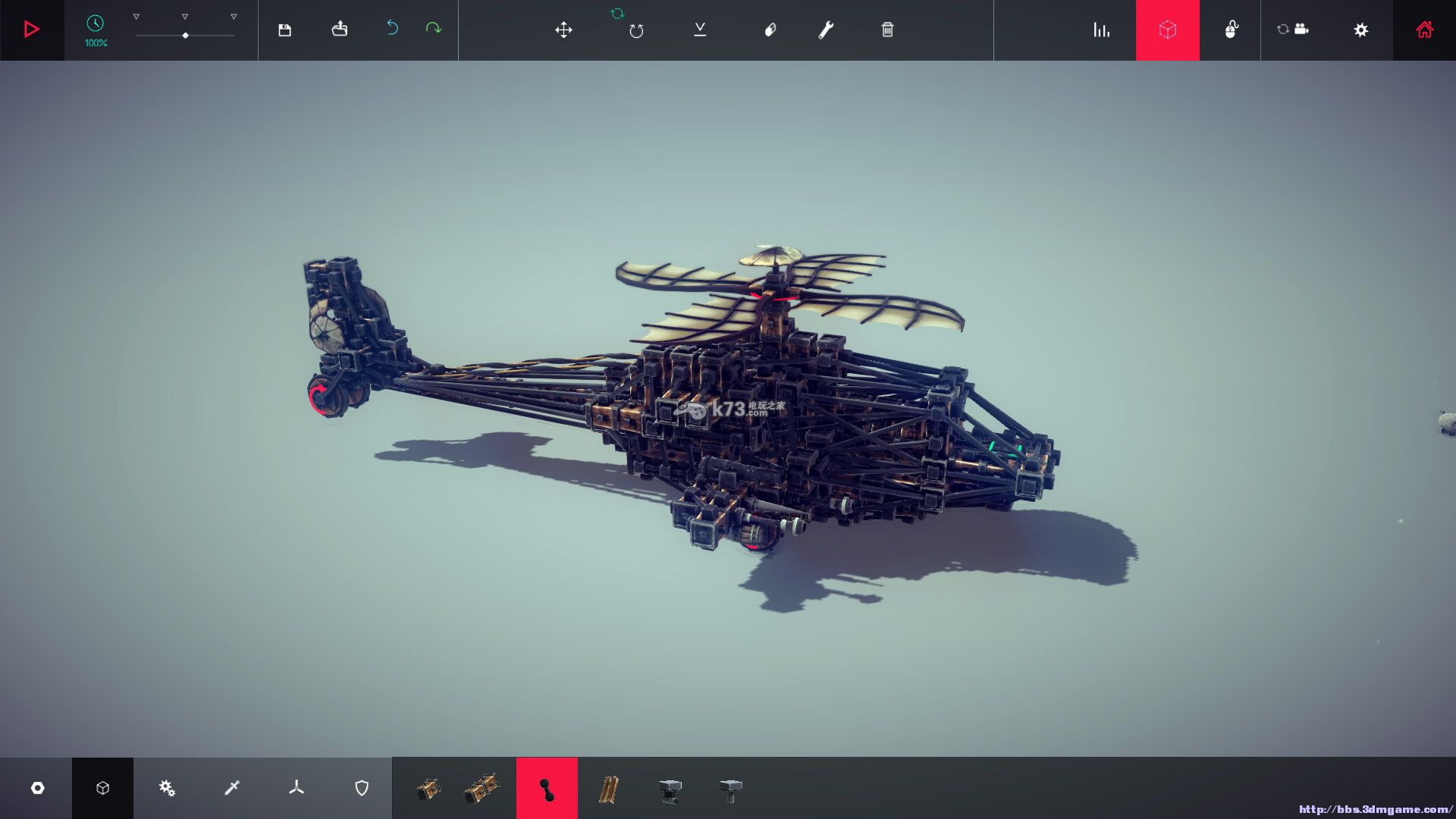Viewport: 1456px width, 819px height.
Task: Click the rightmost triangle marker above the slider
Action: [234, 17]
